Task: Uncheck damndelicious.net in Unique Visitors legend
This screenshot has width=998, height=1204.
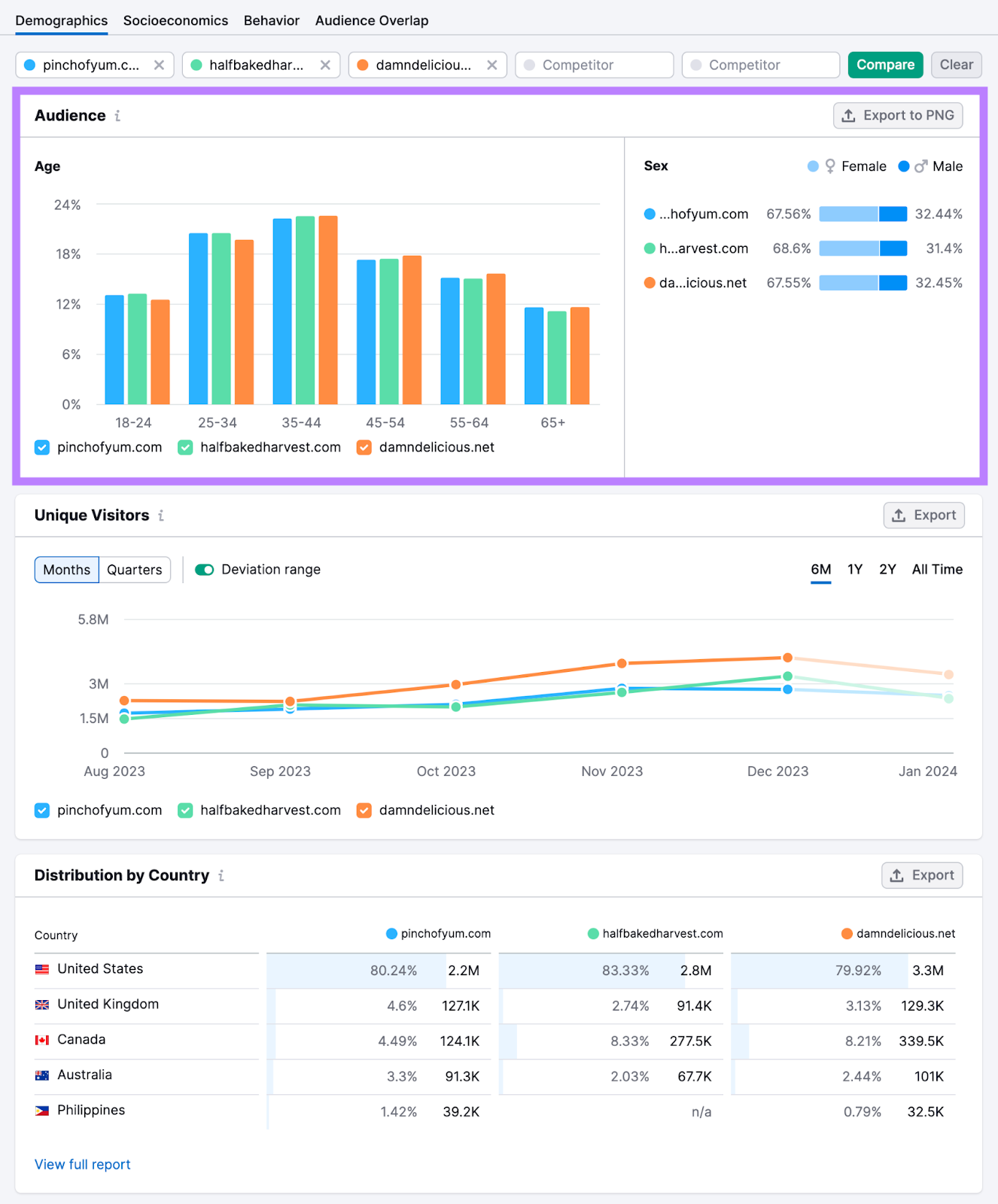Action: (364, 810)
